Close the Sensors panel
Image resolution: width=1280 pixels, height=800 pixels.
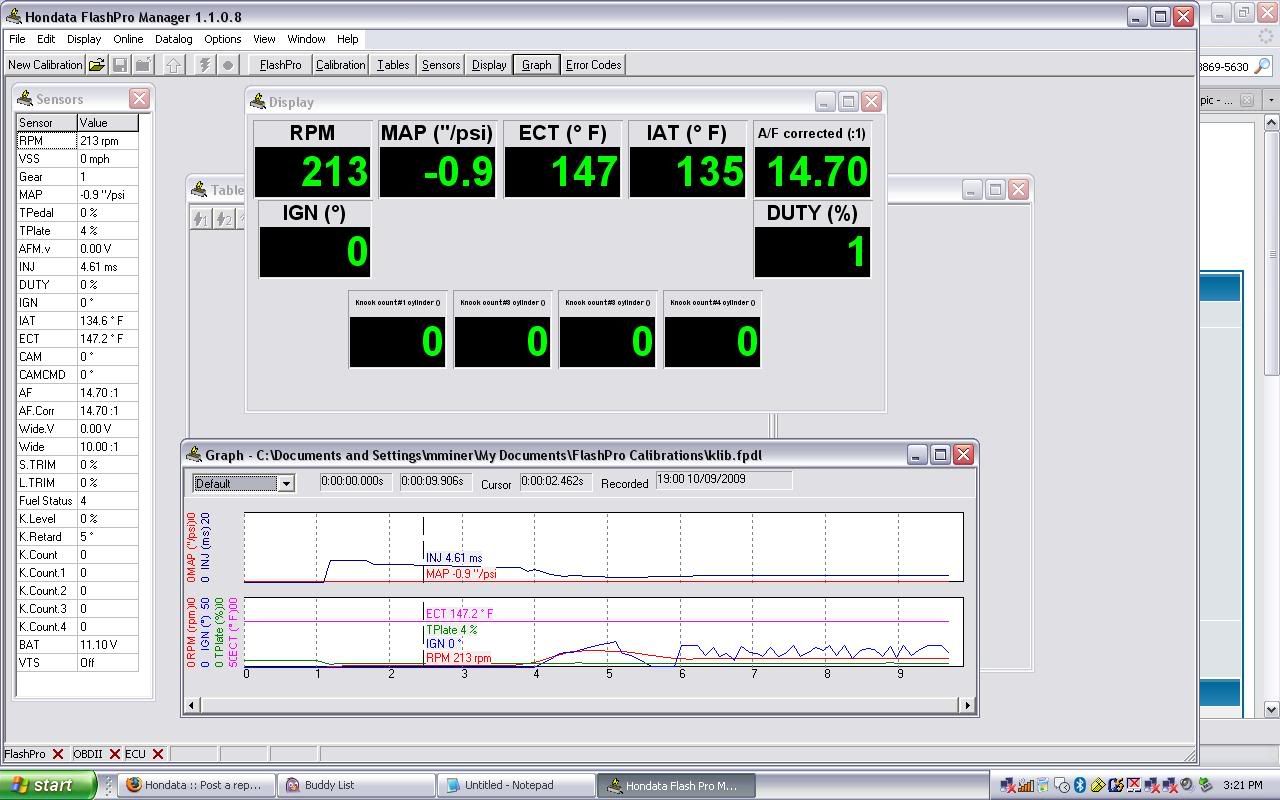(139, 98)
